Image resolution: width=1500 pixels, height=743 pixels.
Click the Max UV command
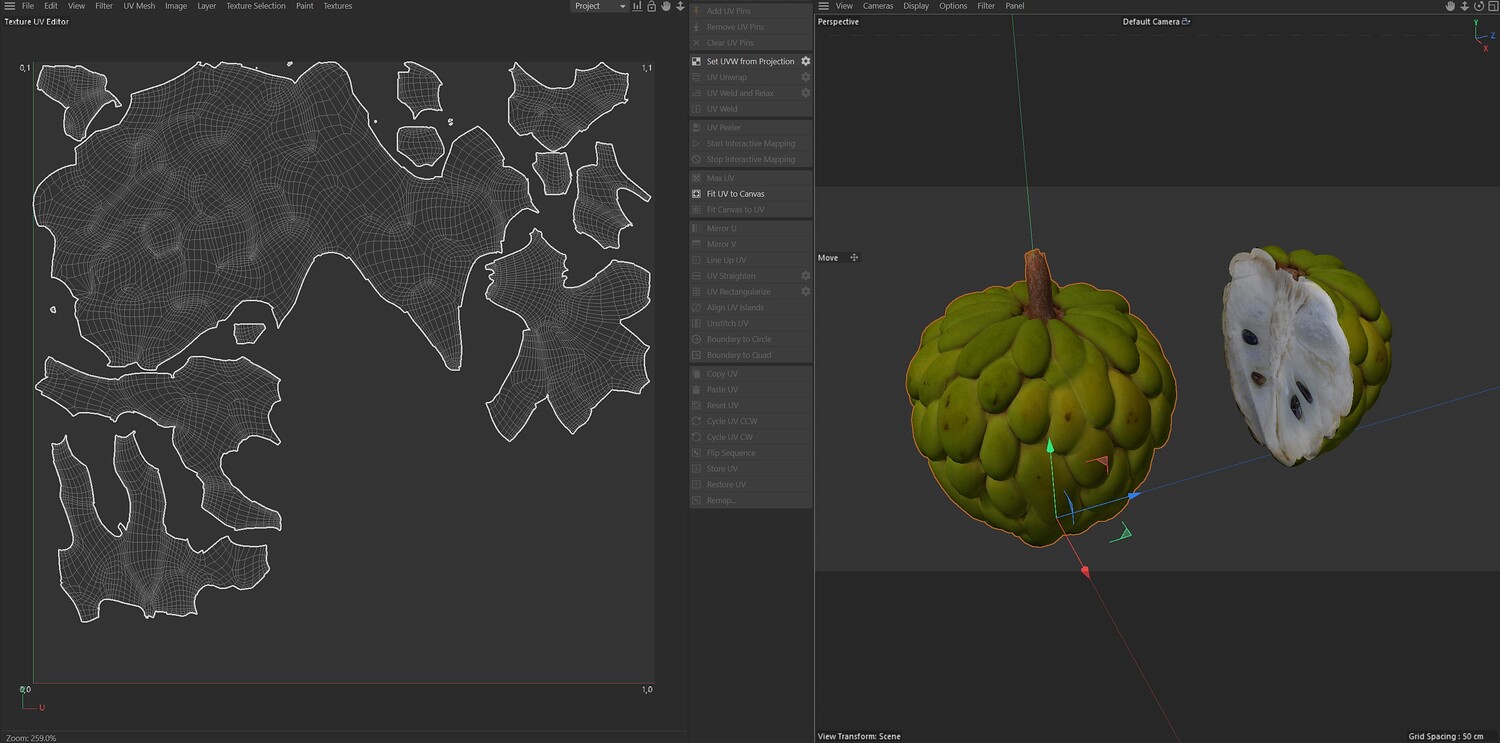tap(750, 178)
